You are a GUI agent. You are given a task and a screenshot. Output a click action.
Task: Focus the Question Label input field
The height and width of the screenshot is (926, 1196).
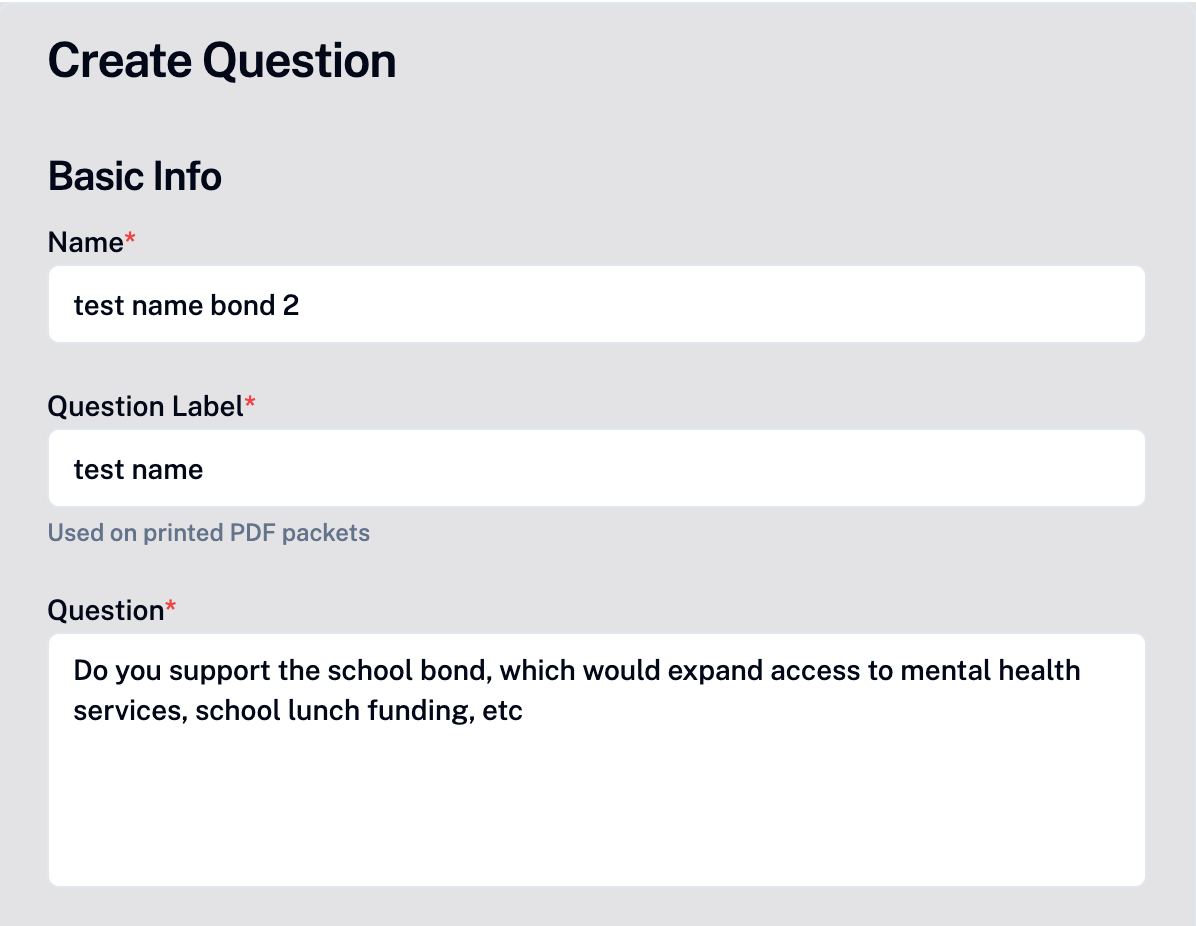[x=596, y=468]
